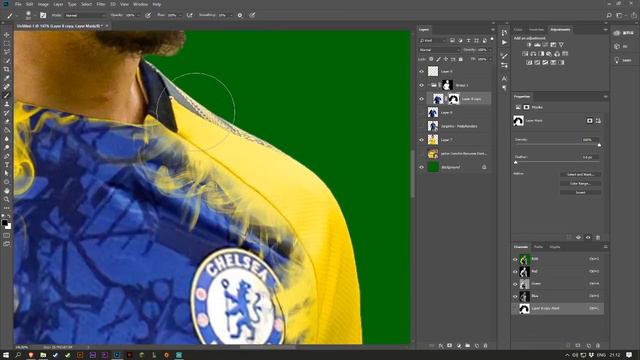
Task: Open the Image menu
Action: [x=43, y=4]
